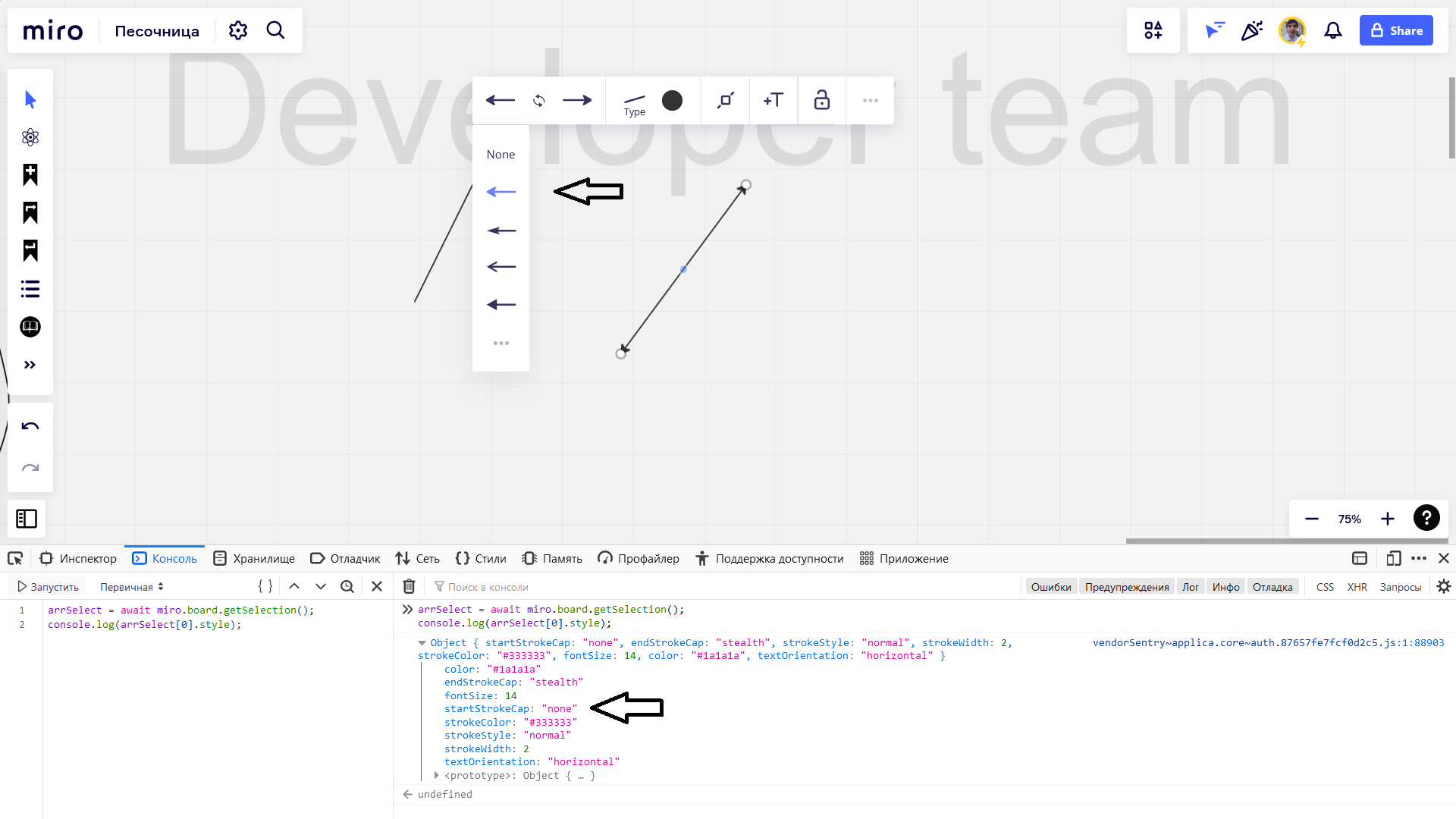Select the blue highlighted arrow cap option
The height and width of the screenshot is (819, 1456).
click(501, 192)
